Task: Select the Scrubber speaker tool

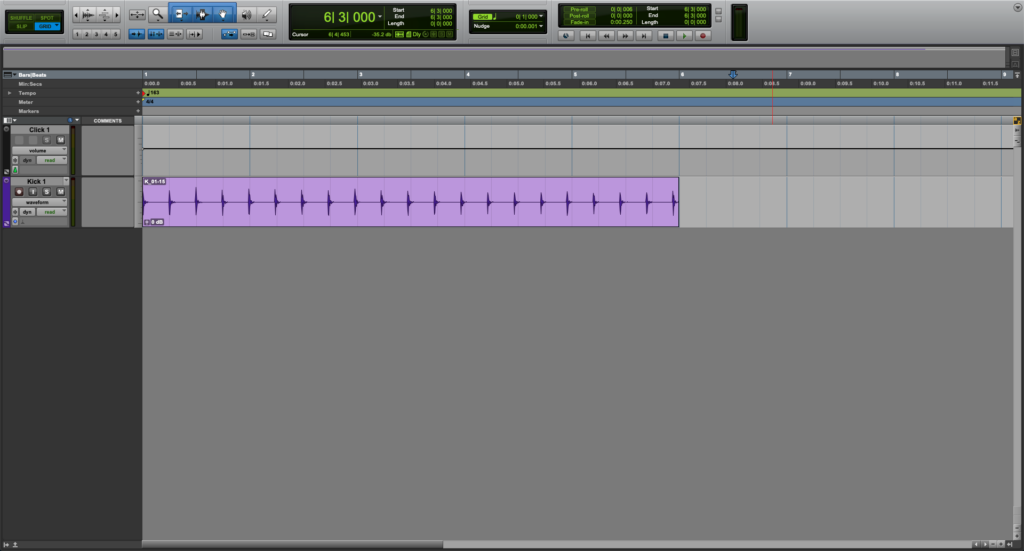Action: click(x=247, y=14)
